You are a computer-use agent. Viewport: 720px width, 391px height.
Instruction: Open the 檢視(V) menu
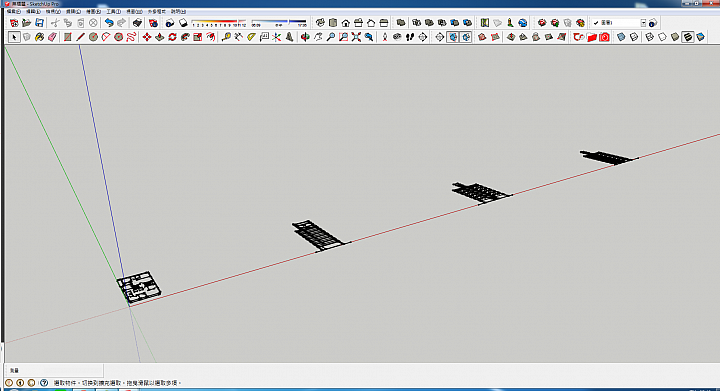coord(53,11)
